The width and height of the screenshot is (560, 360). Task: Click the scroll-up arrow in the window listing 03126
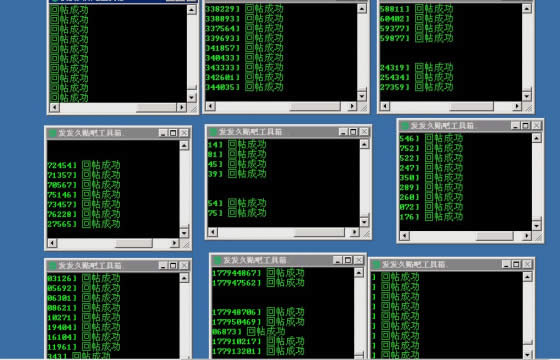184,278
